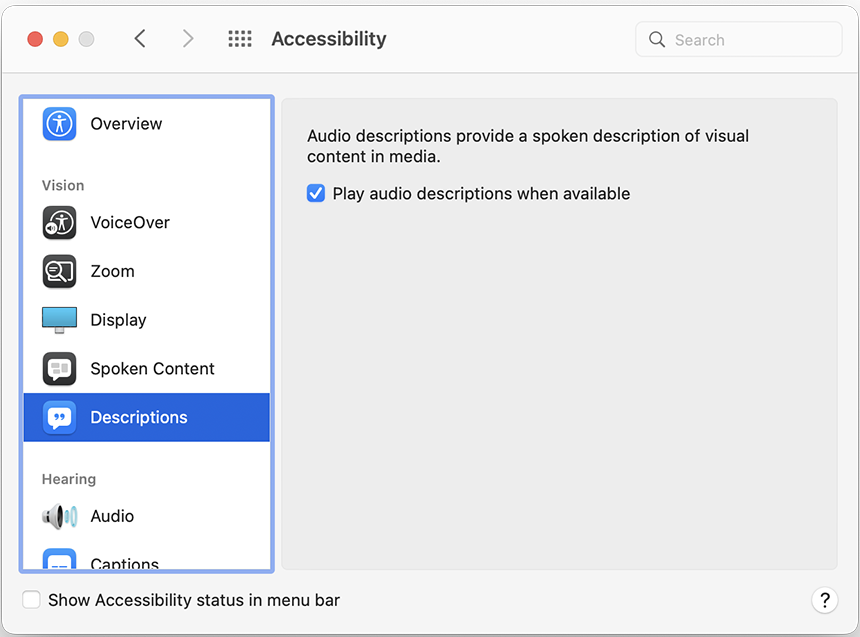Enable Show Accessibility status in menu bar
Screen dimensions: 860x637
tap(30, 600)
